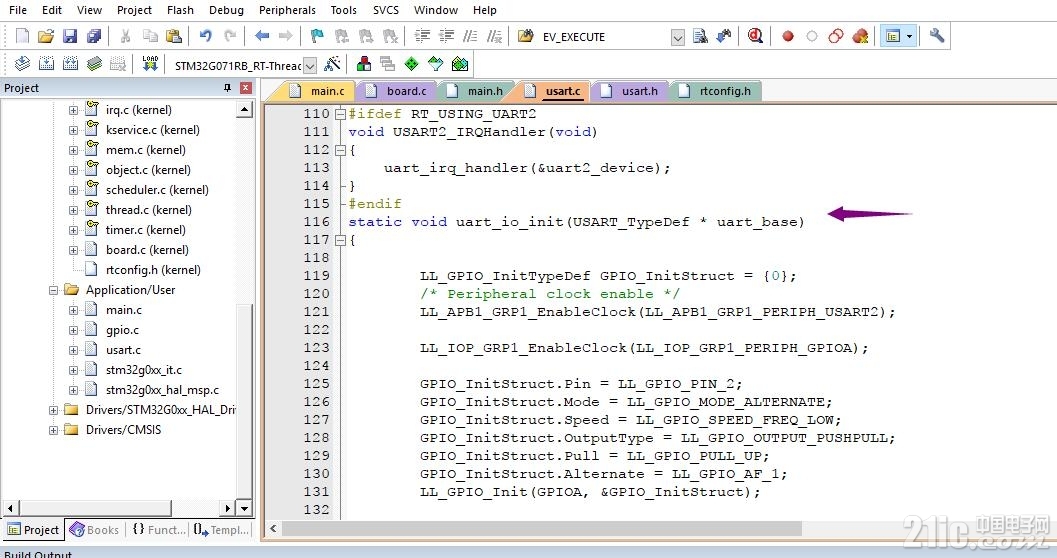
Task: Expand the Drivers/STM32G0xx_HAL_Dri folder
Action: pos(53,410)
